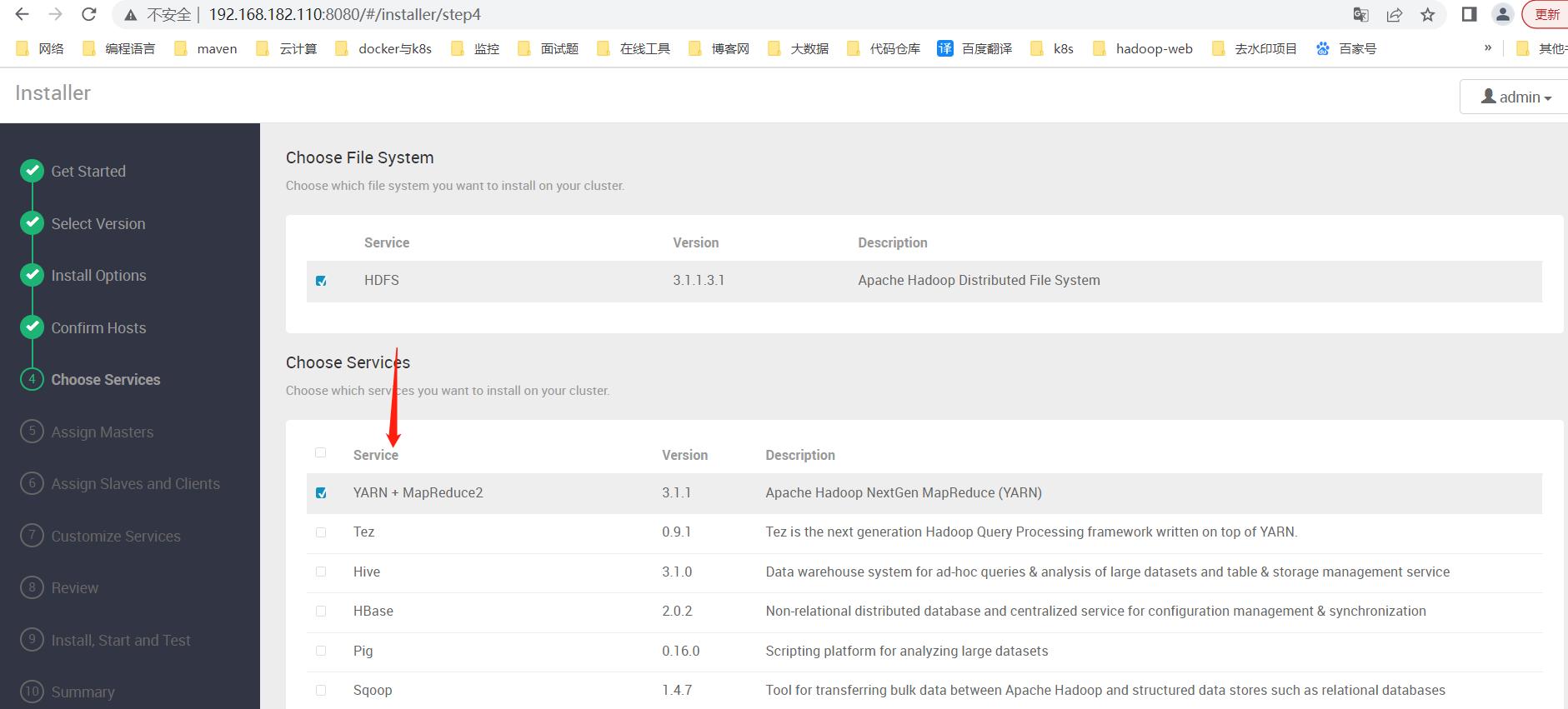Viewport: 1568px width, 709px height.
Task: Check the select-all services checkbox
Action: coord(320,453)
